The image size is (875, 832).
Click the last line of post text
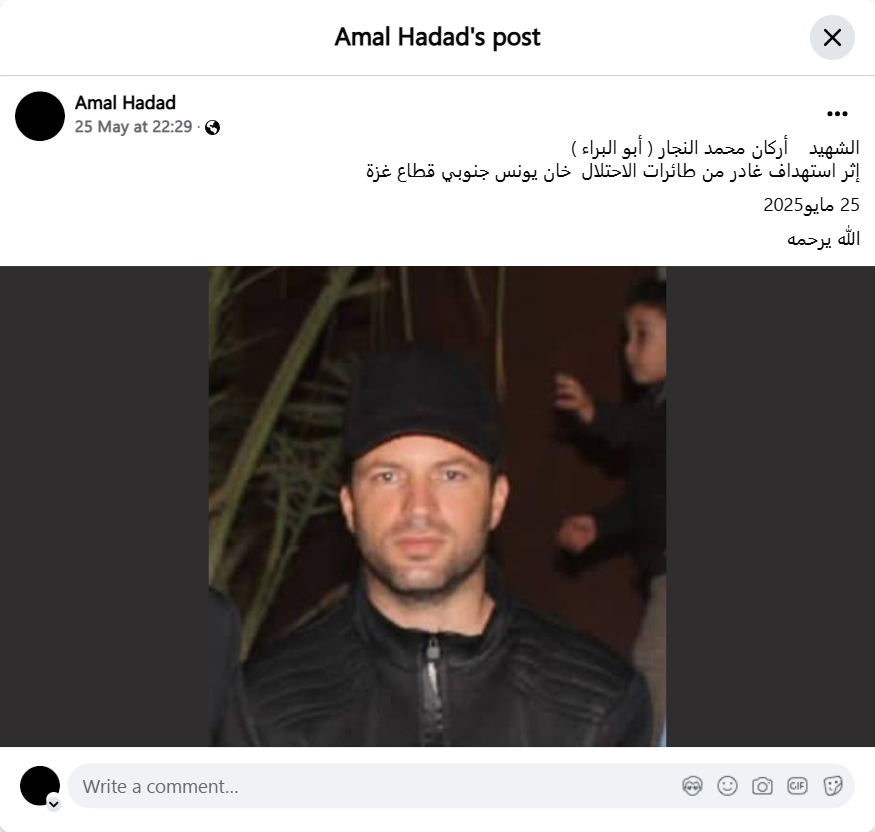coord(823,239)
